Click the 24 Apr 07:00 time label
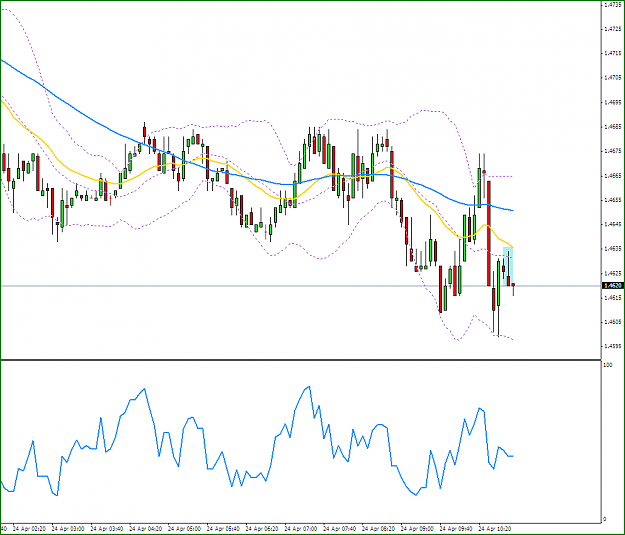This screenshot has height=535, width=625. click(301, 529)
